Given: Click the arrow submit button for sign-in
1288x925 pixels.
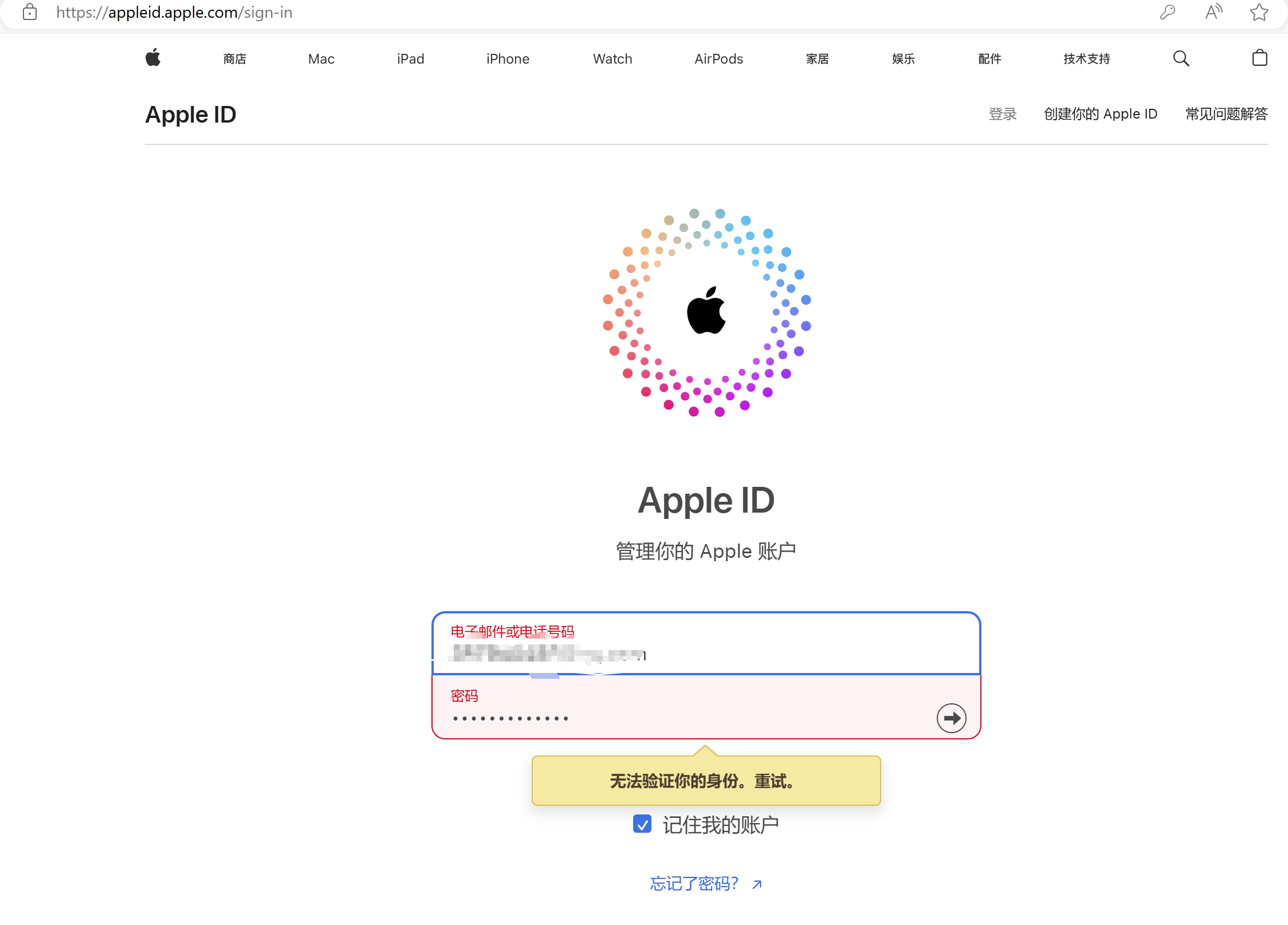Looking at the screenshot, I should (x=951, y=718).
